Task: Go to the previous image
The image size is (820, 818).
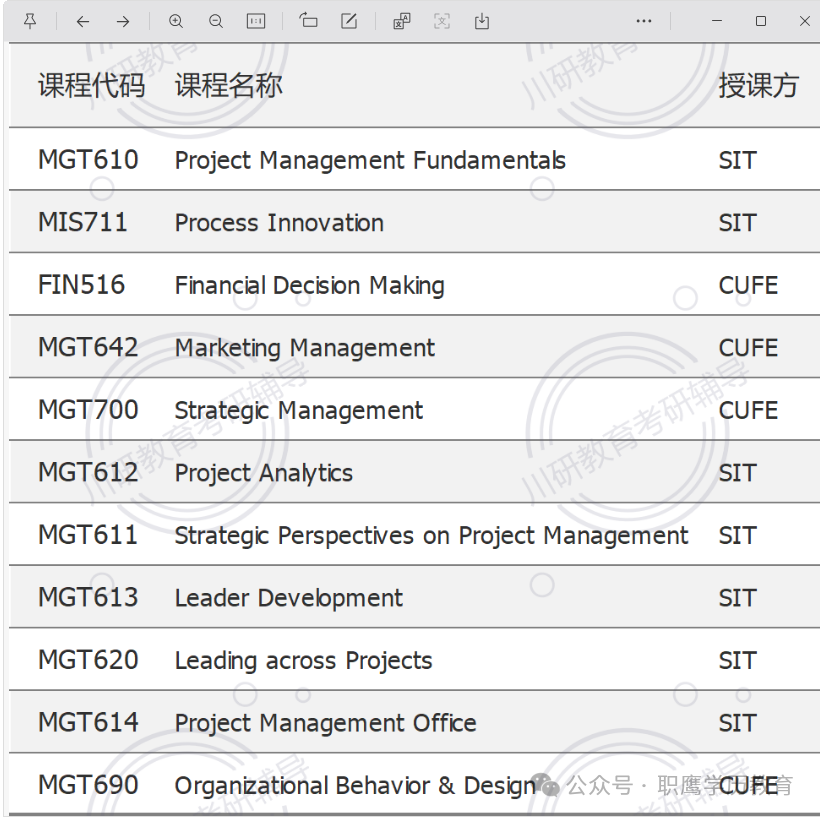Action: point(83,21)
